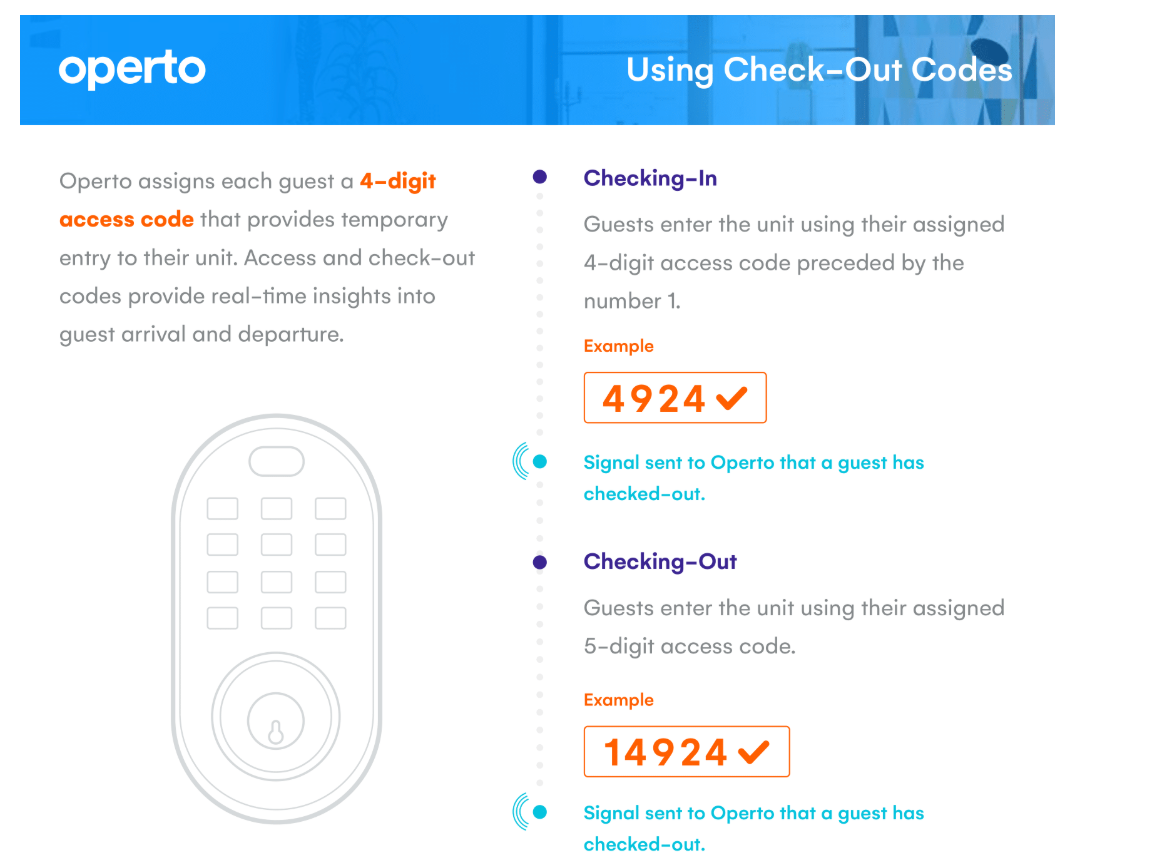Click the Checking-In heading
The height and width of the screenshot is (859, 1162).
point(650,179)
